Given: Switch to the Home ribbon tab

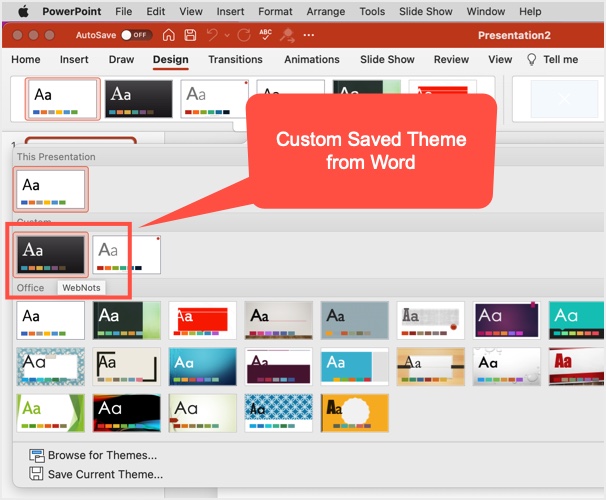Looking at the screenshot, I should tap(26, 60).
